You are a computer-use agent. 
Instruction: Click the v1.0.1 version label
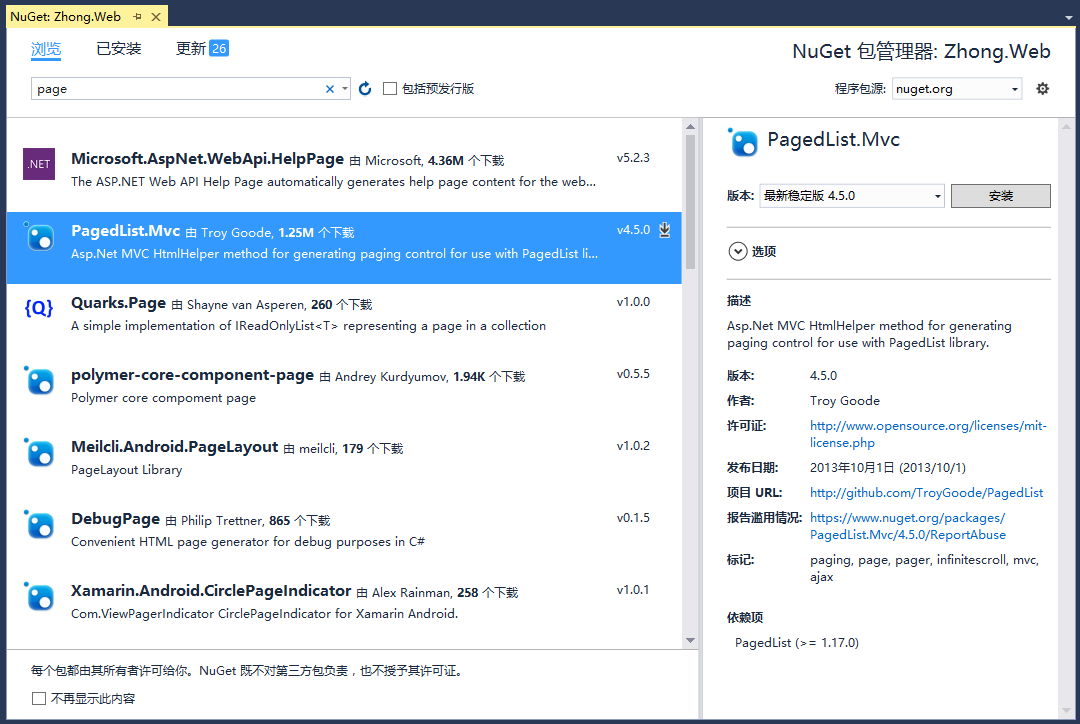click(633, 590)
